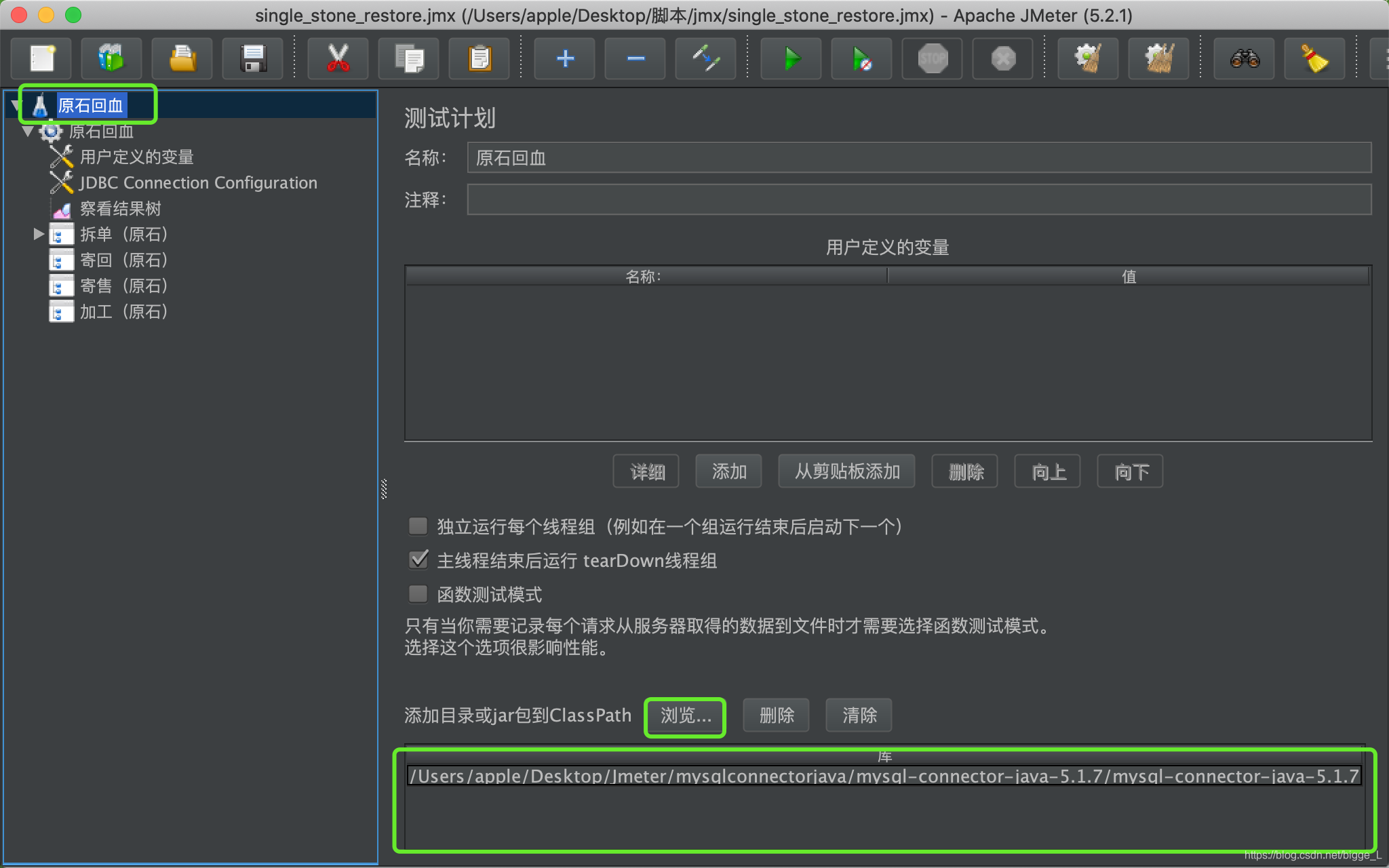Collapse the 原石回血 thread group triangle
1389x868 pixels.
click(28, 131)
